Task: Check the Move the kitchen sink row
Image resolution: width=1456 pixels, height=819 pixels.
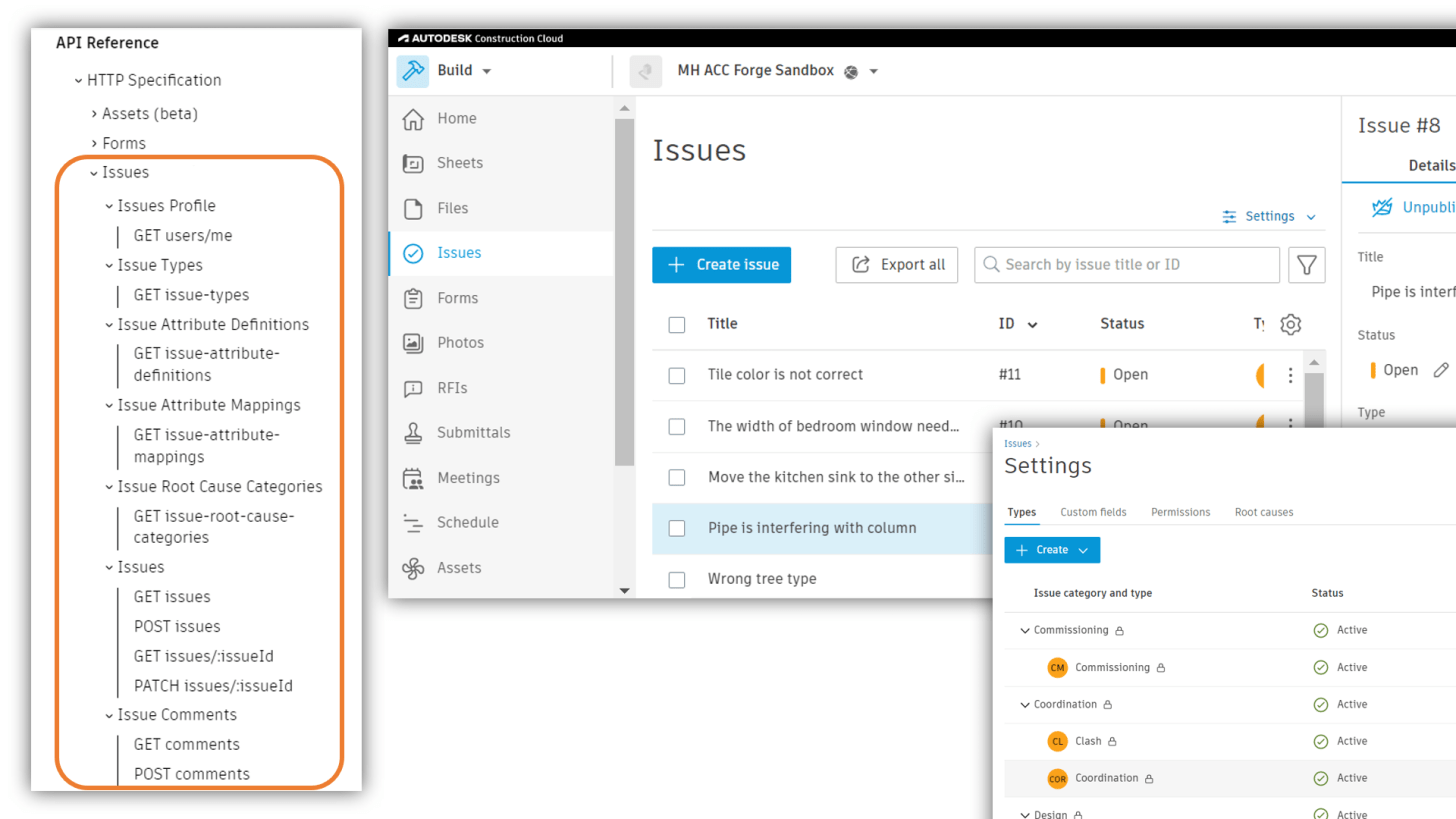Action: point(677,477)
